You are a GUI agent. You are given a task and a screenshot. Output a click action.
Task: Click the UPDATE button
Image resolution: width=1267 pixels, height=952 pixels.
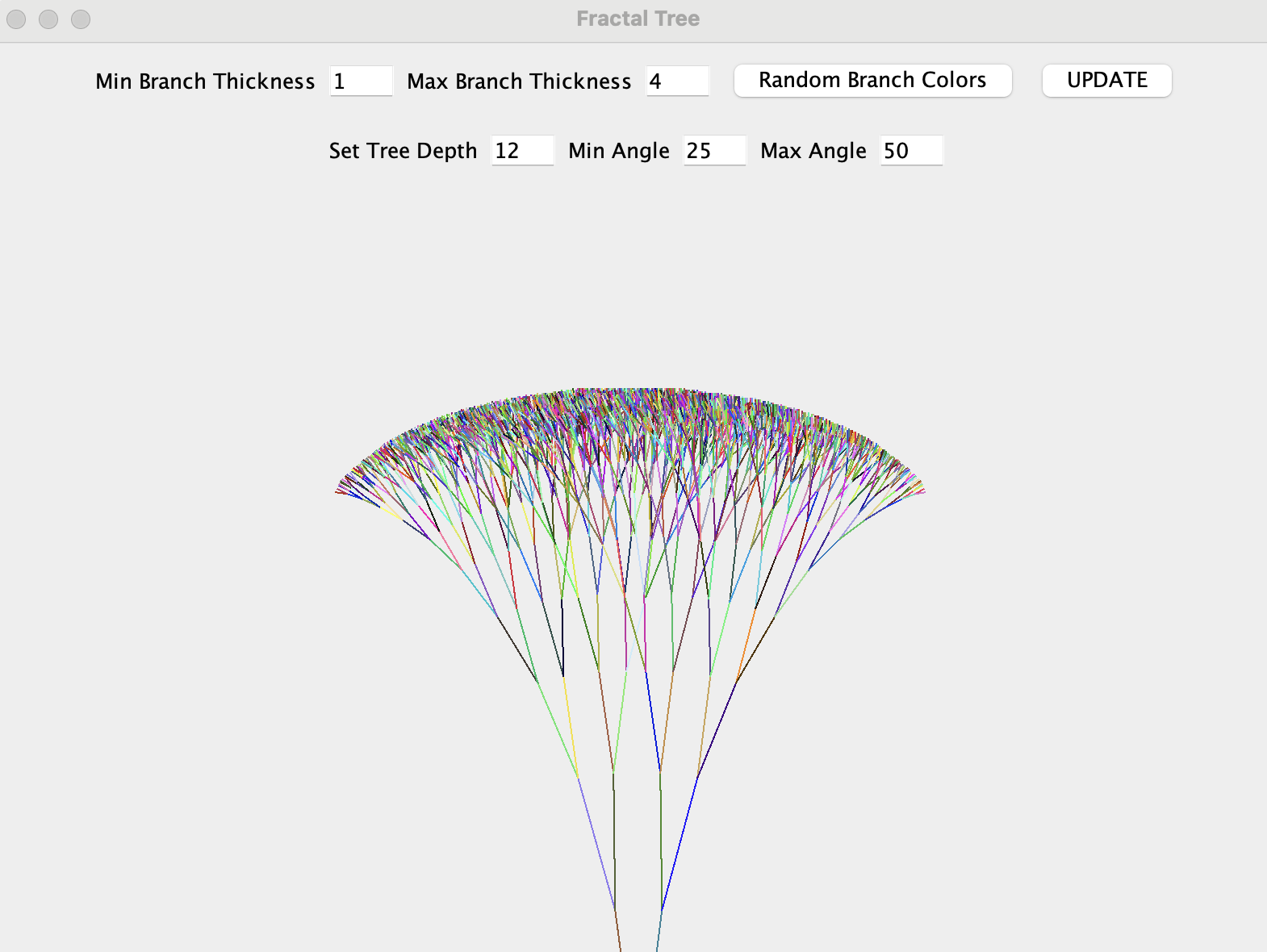click(x=1106, y=81)
